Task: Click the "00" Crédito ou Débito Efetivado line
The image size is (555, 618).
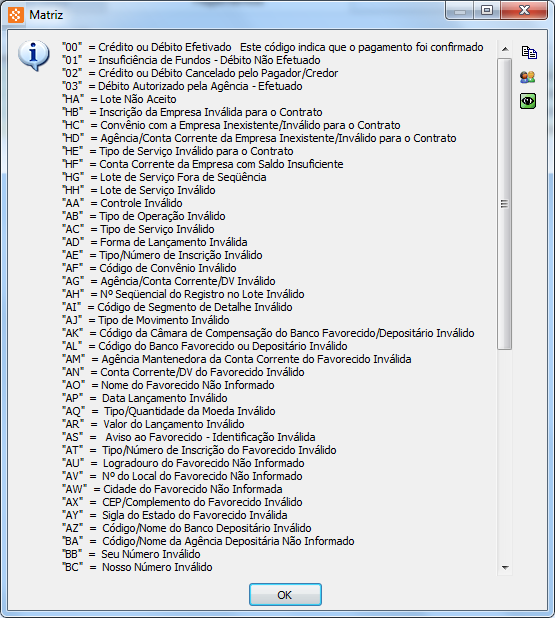Action: click(x=272, y=47)
